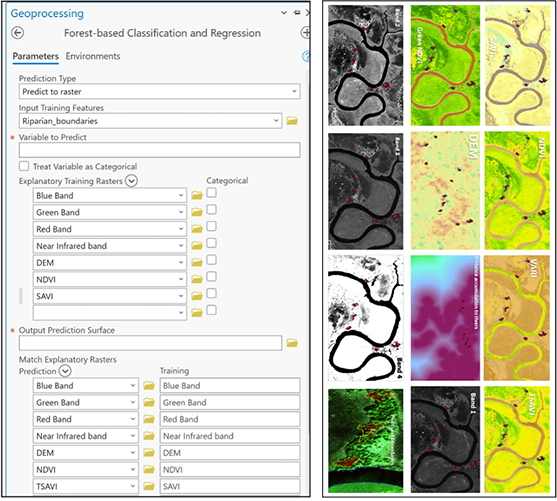Screen dimensions: 557x501
Task: Browse folder for Near Infrared band prediction raster
Action: (x=149, y=436)
